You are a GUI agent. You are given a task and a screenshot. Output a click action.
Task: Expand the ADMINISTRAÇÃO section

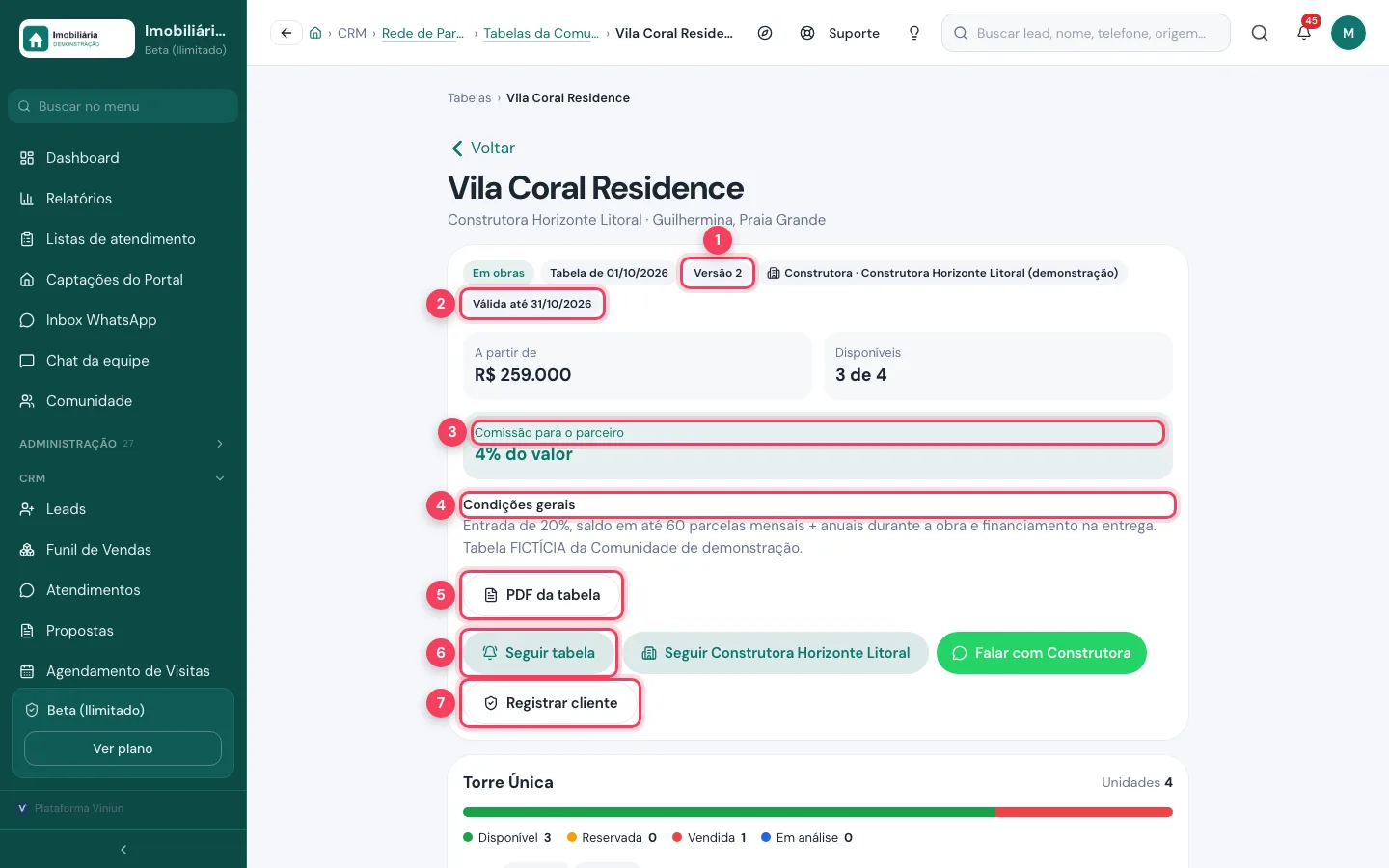point(123,444)
